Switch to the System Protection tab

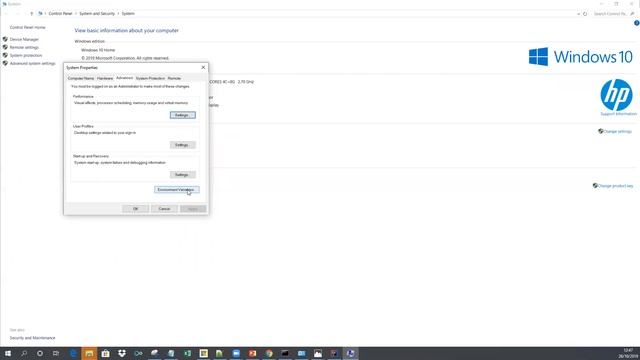(150, 78)
